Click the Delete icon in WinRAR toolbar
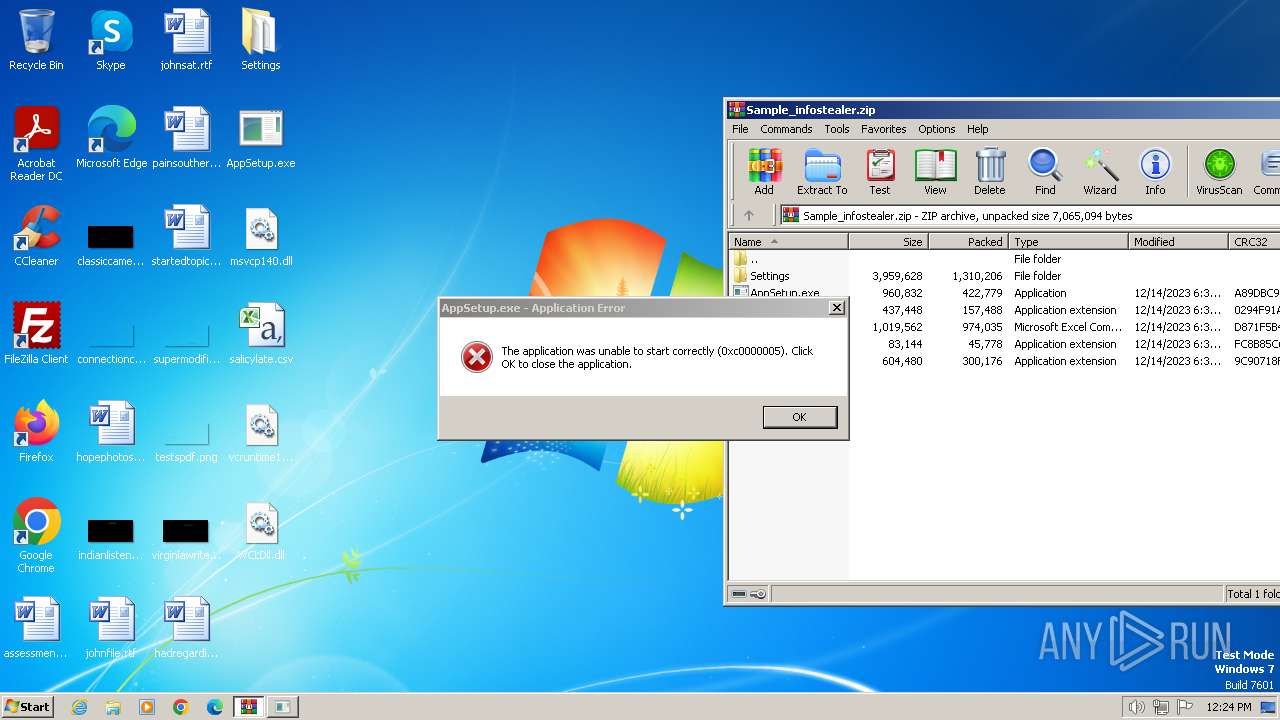1280x720 pixels. click(989, 171)
